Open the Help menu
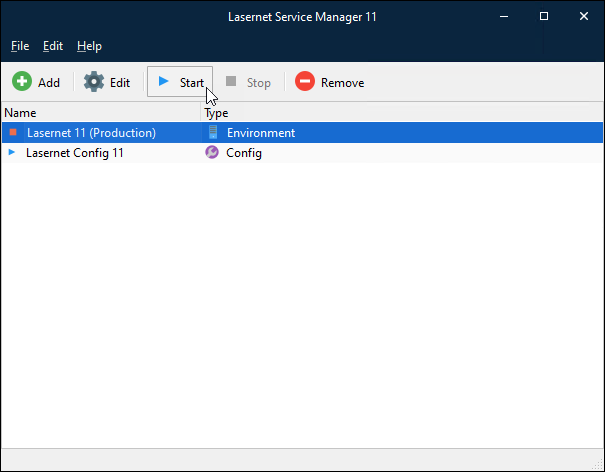The height and width of the screenshot is (472, 605). (x=90, y=46)
